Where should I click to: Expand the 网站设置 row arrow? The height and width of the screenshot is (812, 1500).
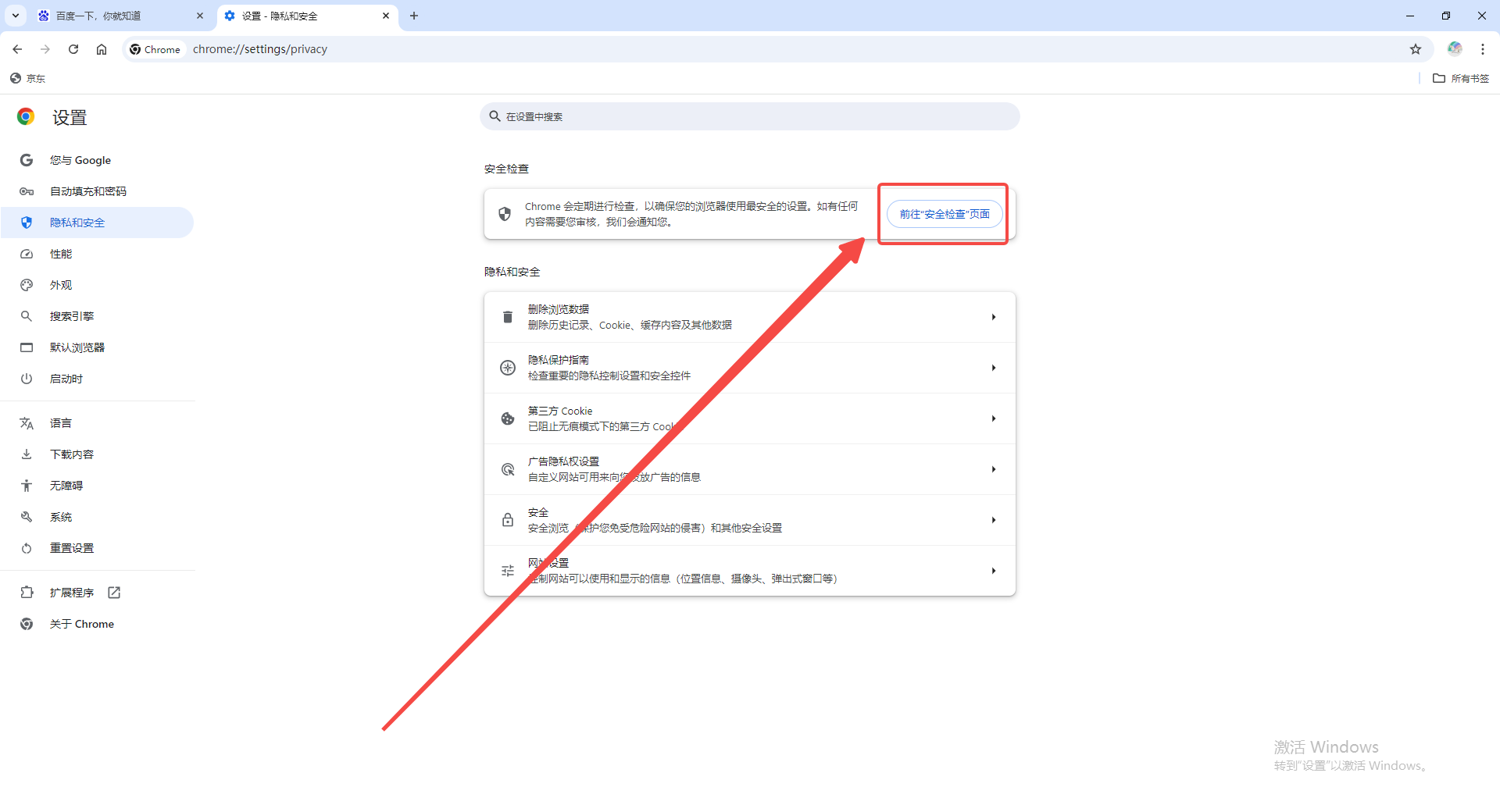(x=993, y=571)
